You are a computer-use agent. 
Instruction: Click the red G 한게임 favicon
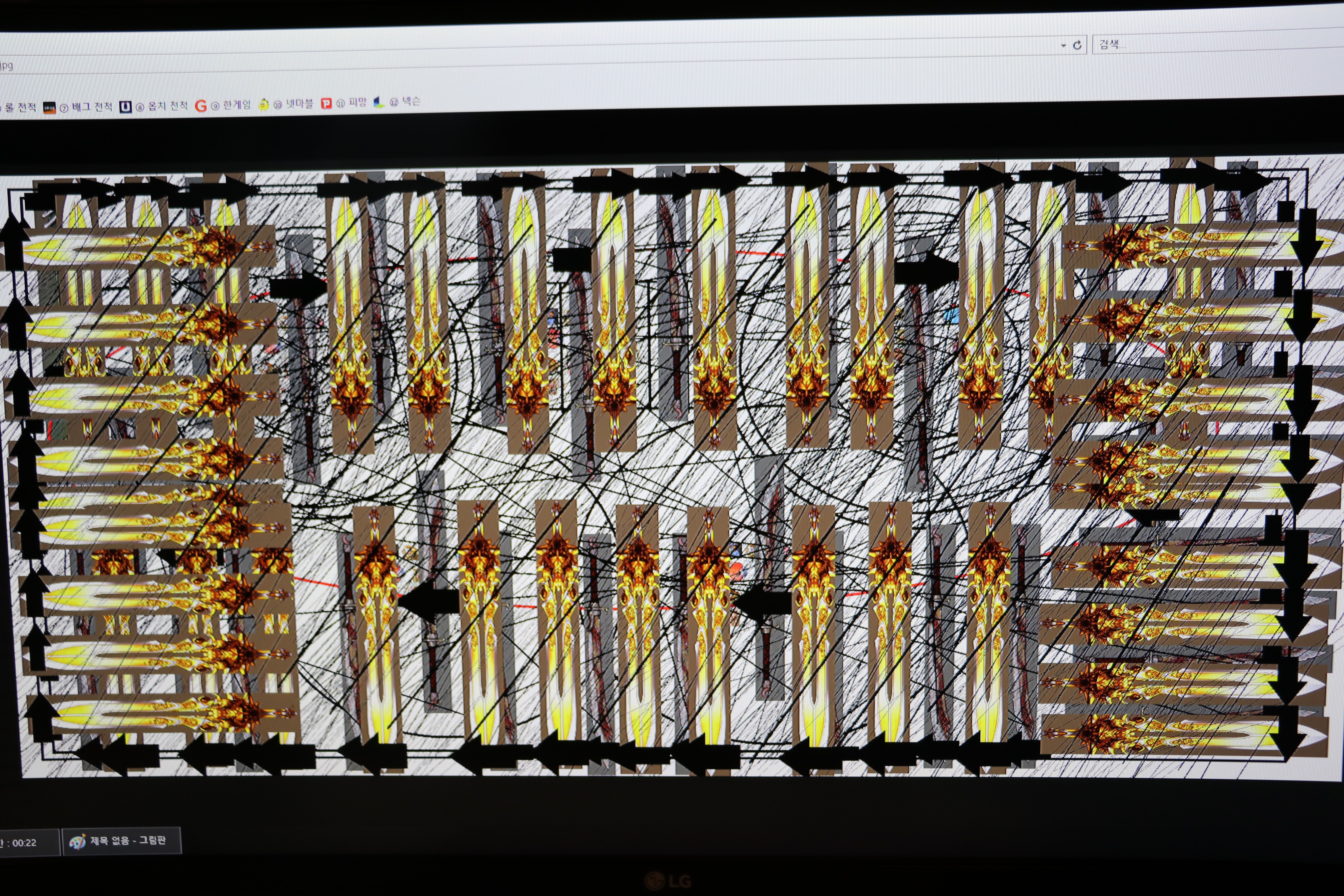(201, 106)
